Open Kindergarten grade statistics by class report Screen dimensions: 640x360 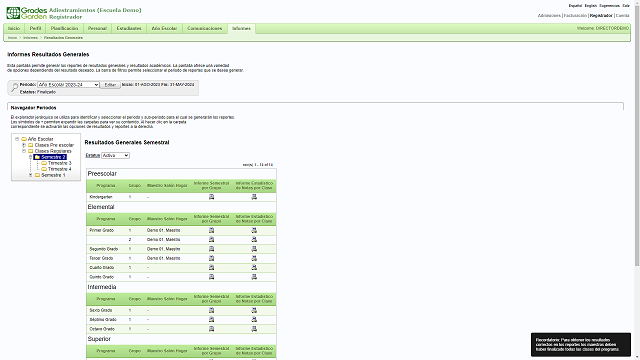254,197
